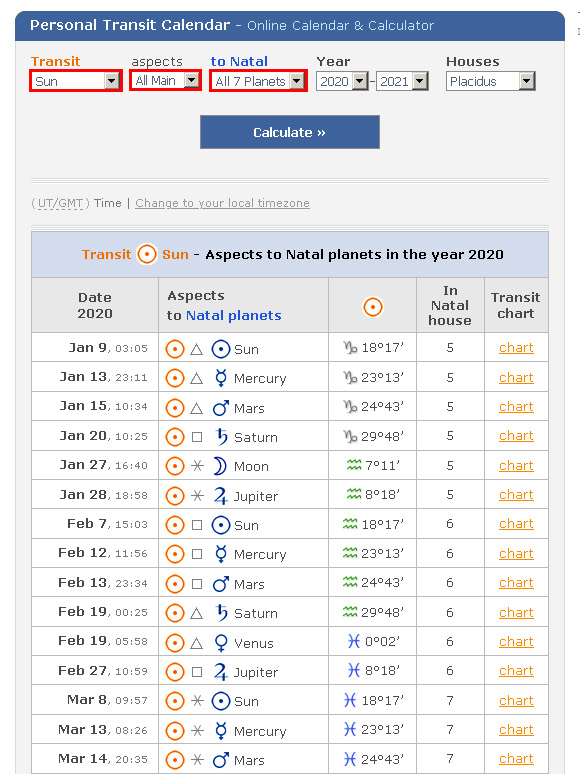The image size is (580, 774).
Task: Open chart link for Feb 27 Jupiter square
Action: (516, 670)
